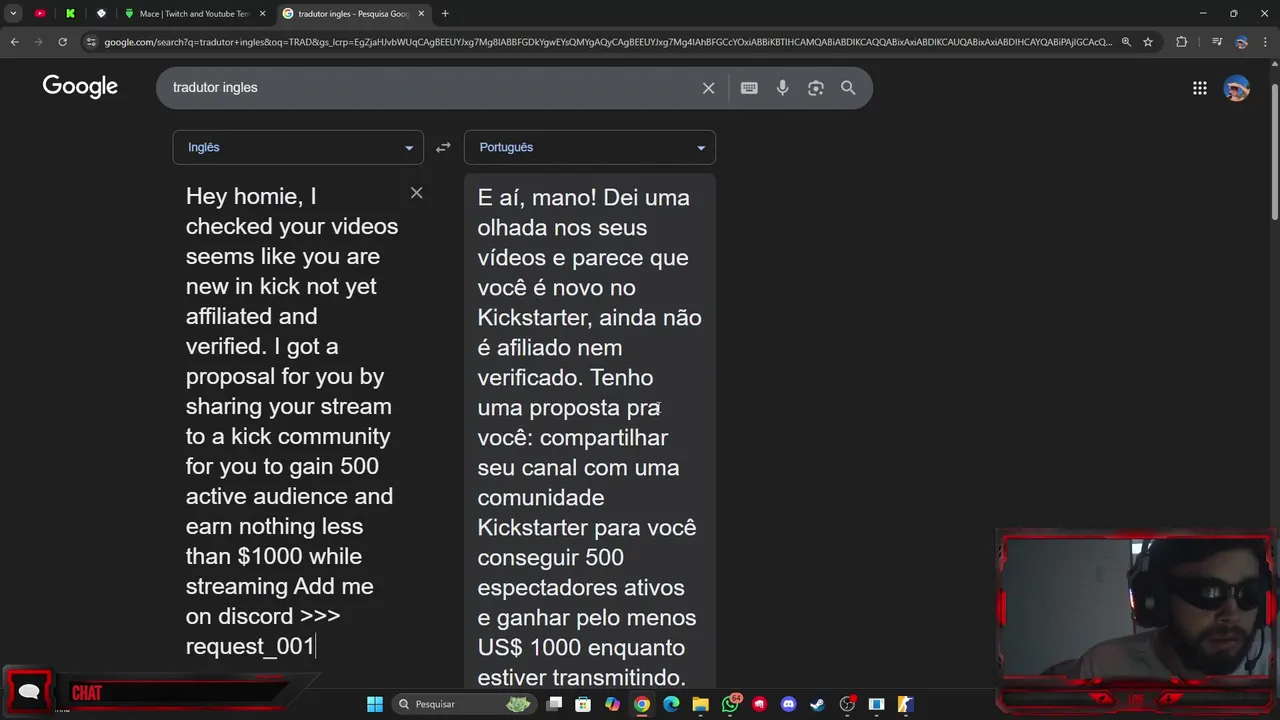Open the Chrome three-dot menu
The height and width of the screenshot is (720, 1280).
tap(1266, 42)
